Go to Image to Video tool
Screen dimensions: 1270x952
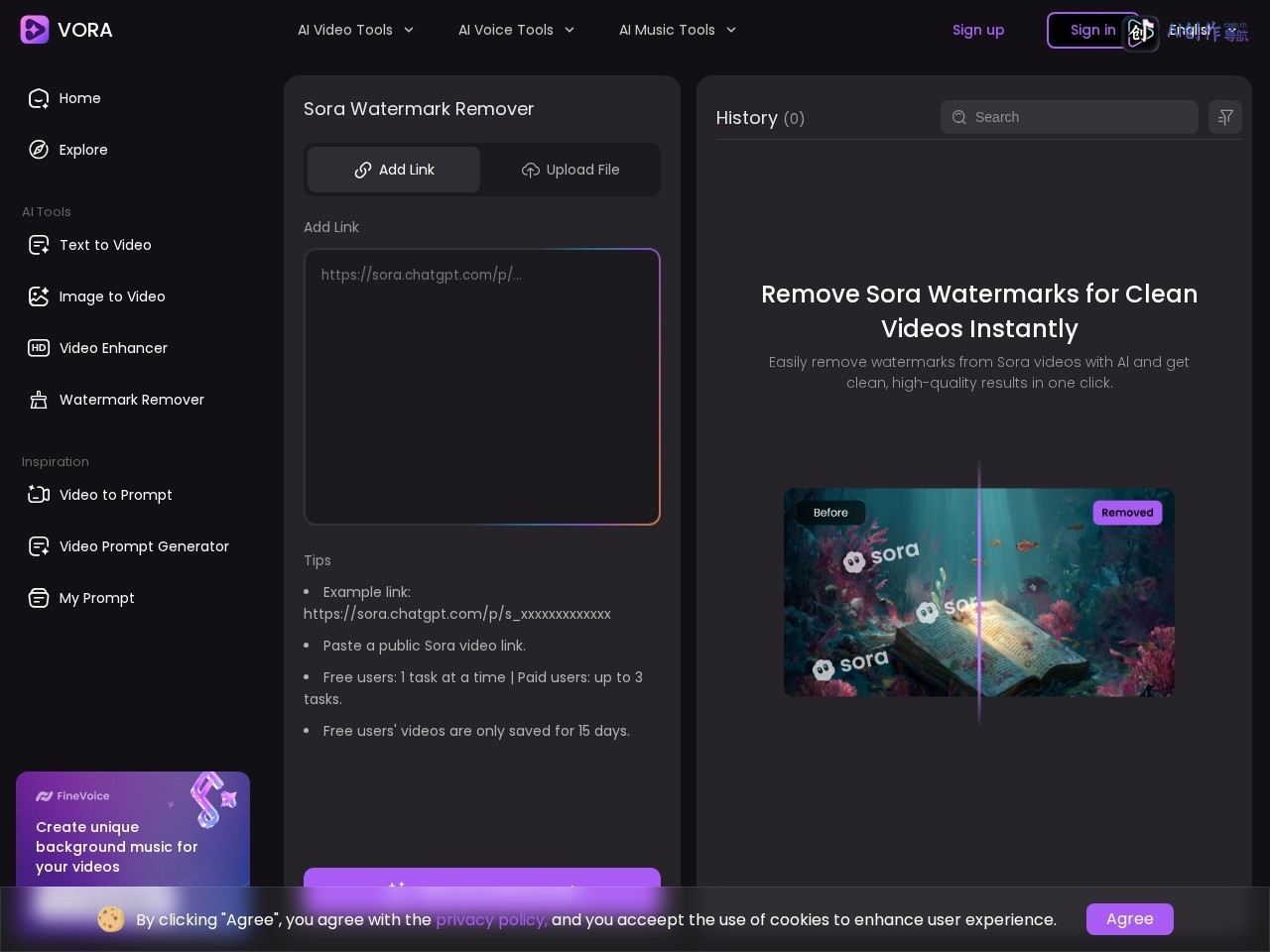point(133,297)
